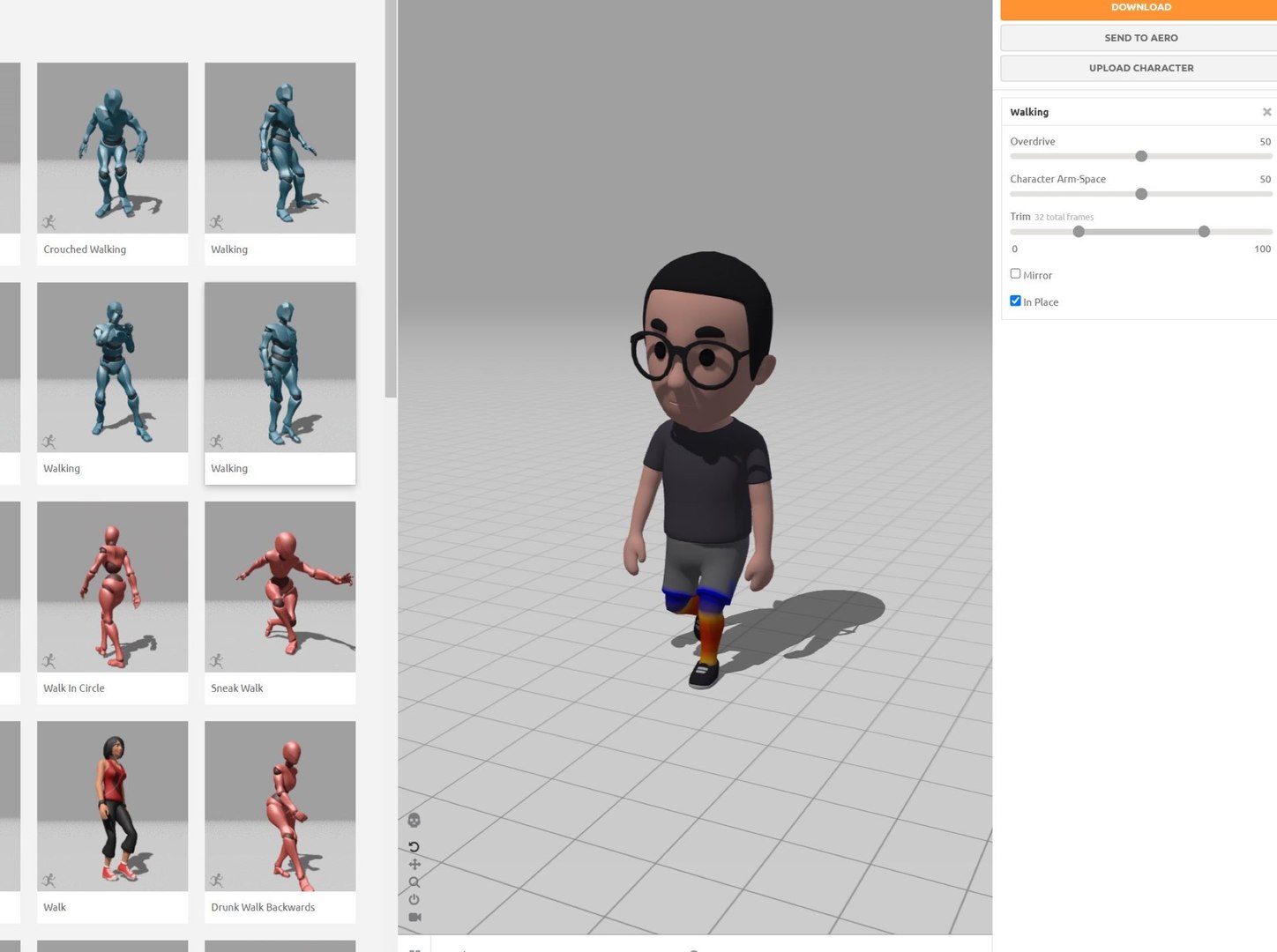Viewport: 1277px width, 952px height.
Task: Click the Upload Character button
Action: [1140, 68]
